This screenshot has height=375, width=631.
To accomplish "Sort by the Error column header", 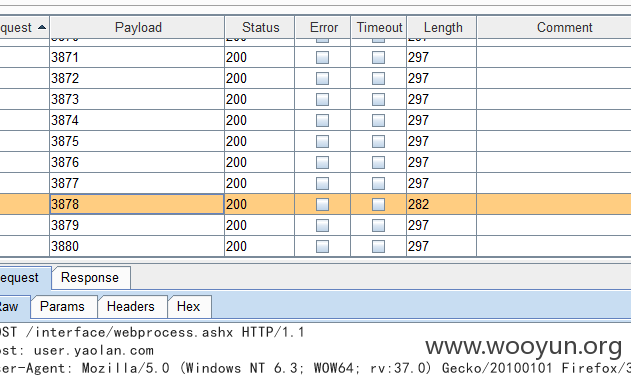I will point(323,27).
